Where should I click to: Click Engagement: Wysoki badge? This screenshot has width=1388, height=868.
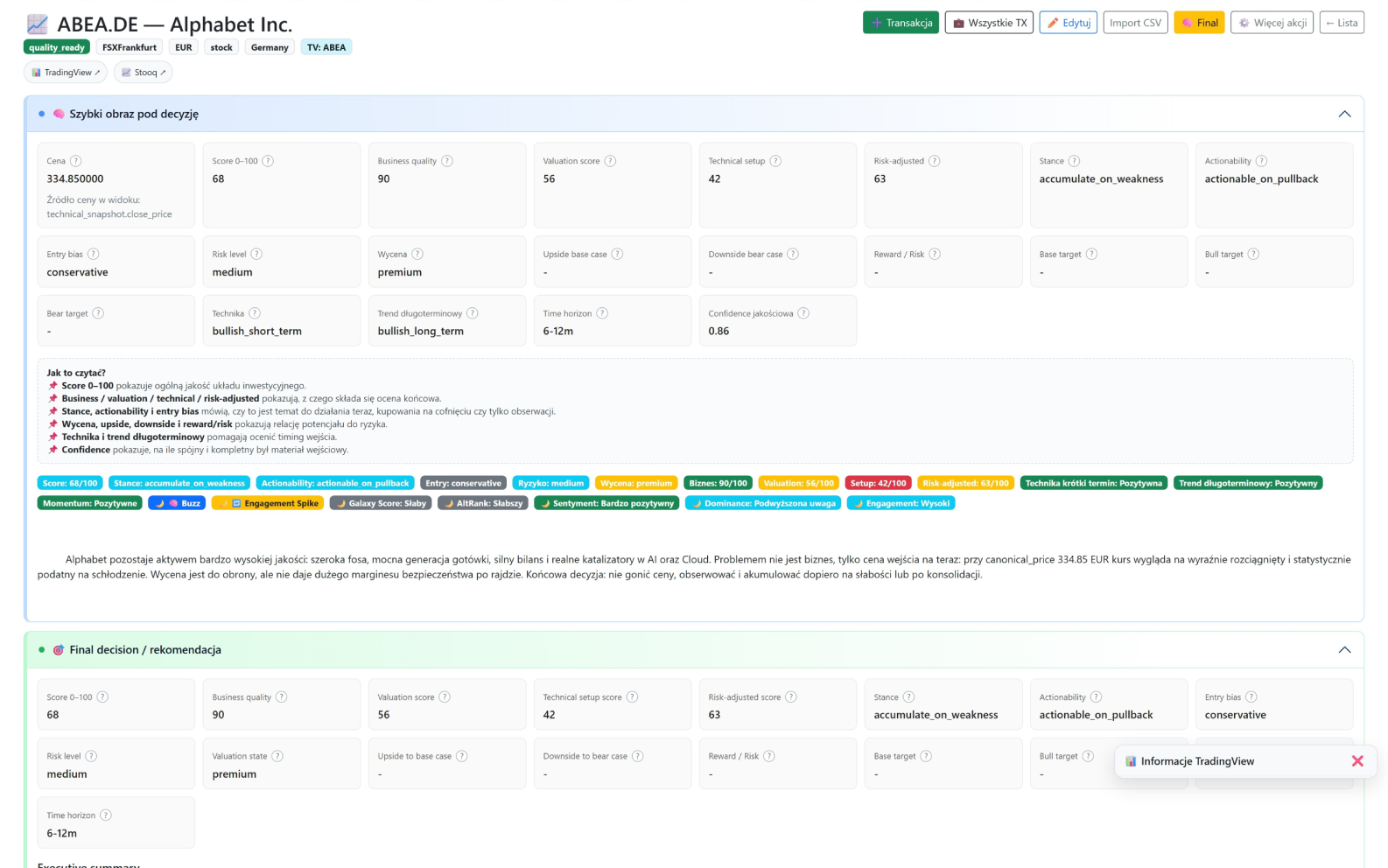(901, 503)
